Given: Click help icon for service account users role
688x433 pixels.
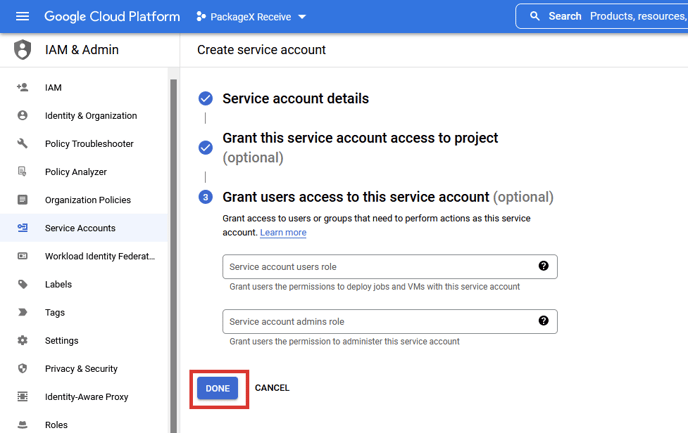Looking at the screenshot, I should (x=543, y=266).
